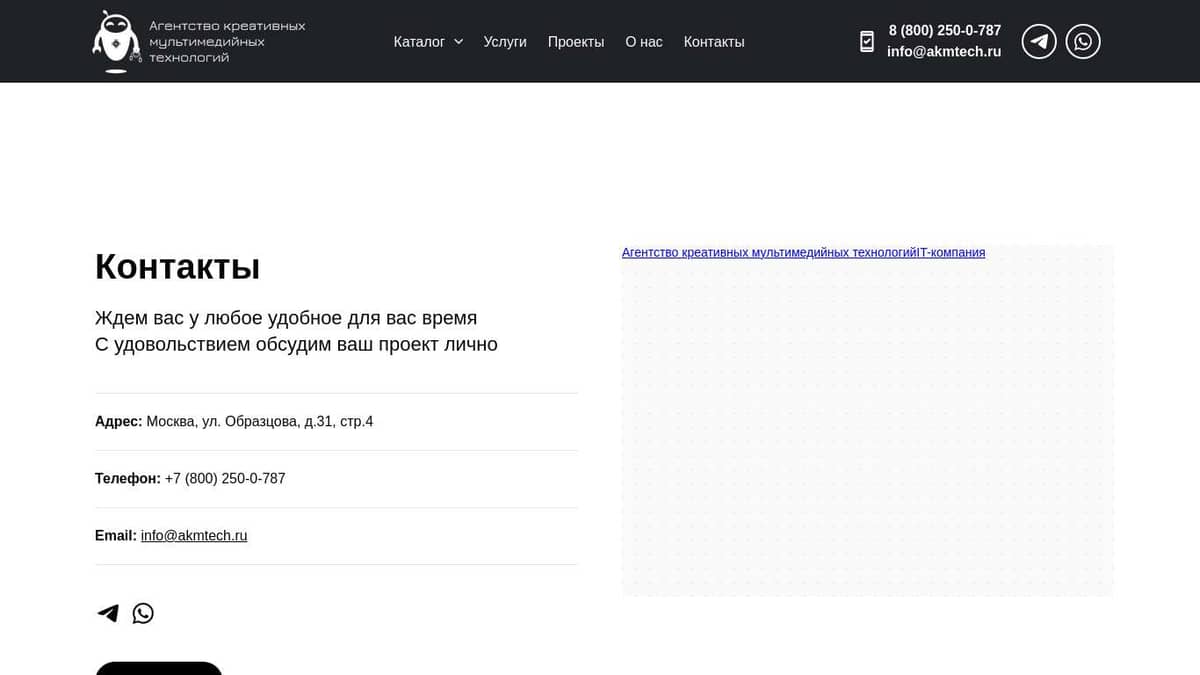Click the address Москва, ул. Образцова, д.31, стр.4

coord(260,422)
